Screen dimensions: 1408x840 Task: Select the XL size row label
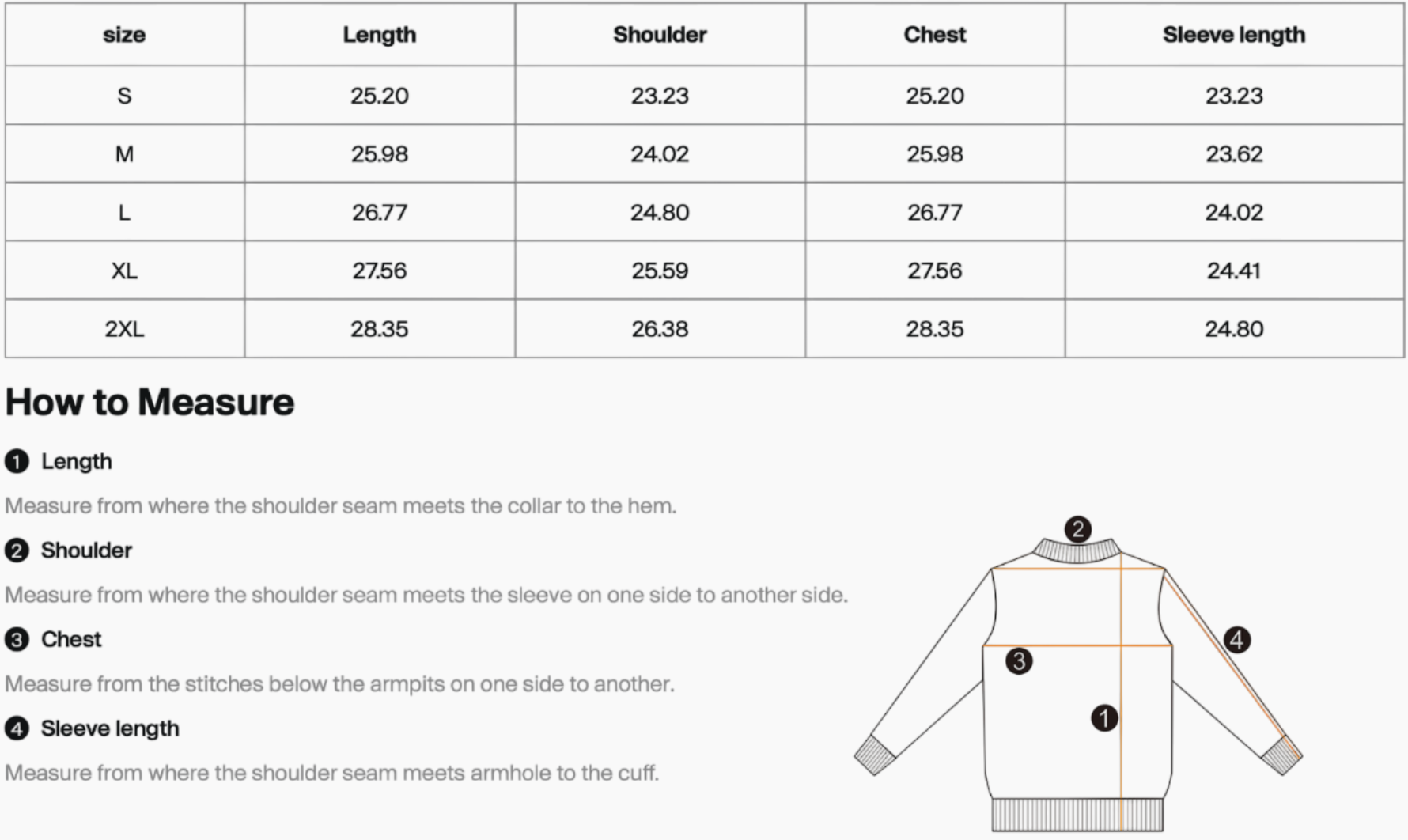point(124,271)
